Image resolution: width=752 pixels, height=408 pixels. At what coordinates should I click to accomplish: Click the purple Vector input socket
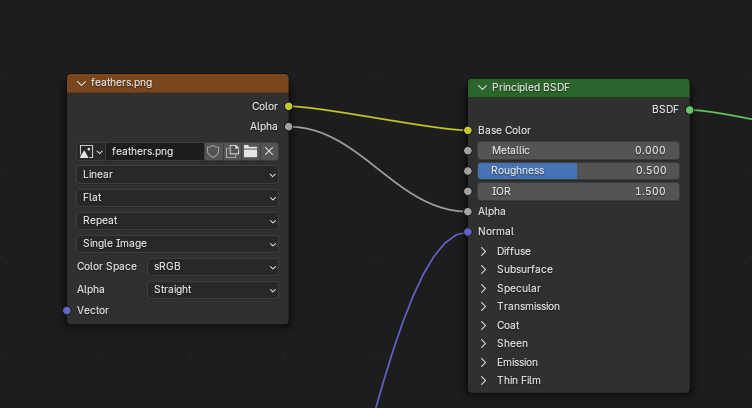67,310
